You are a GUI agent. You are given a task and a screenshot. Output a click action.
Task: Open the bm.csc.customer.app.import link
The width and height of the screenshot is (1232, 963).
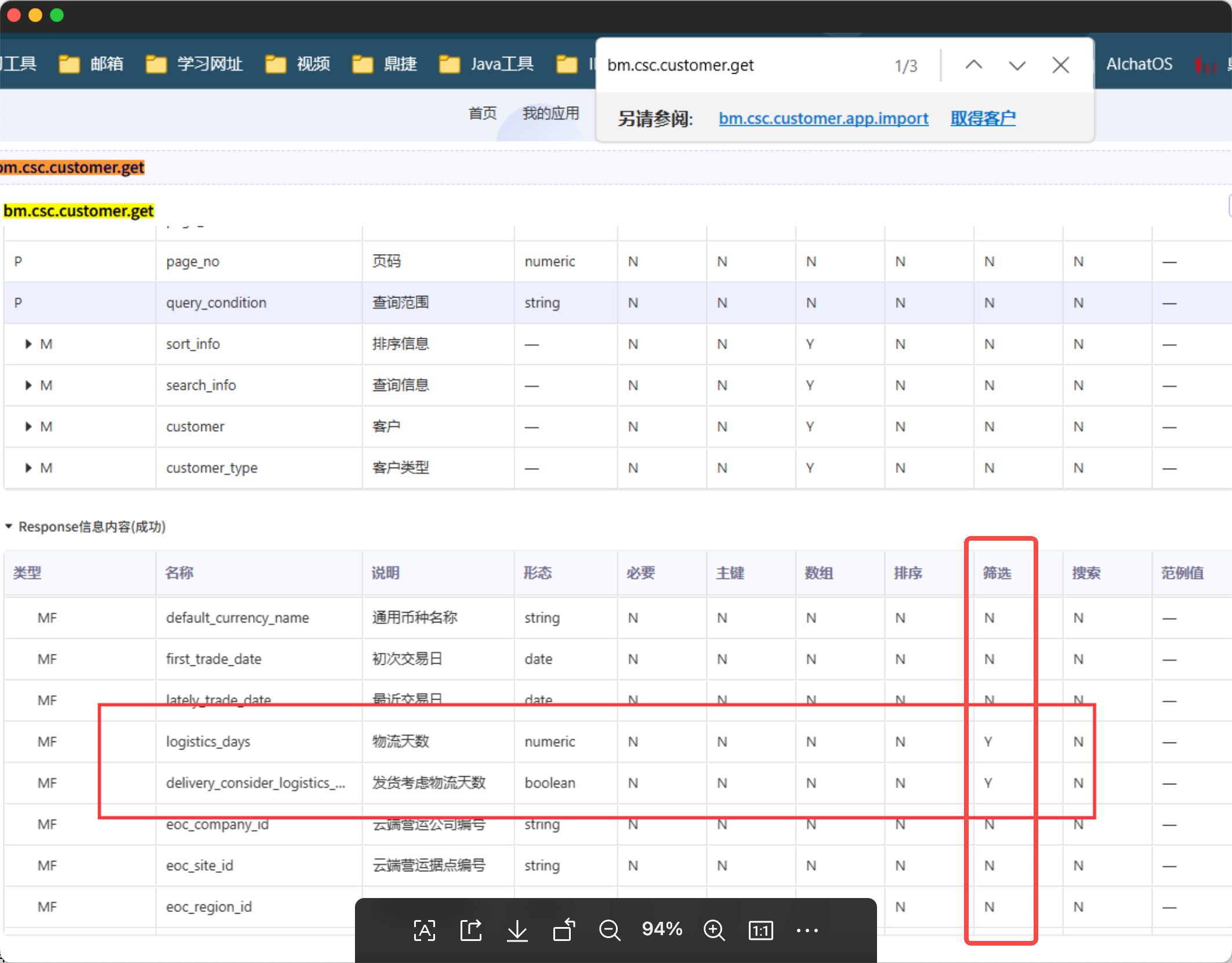[823, 118]
